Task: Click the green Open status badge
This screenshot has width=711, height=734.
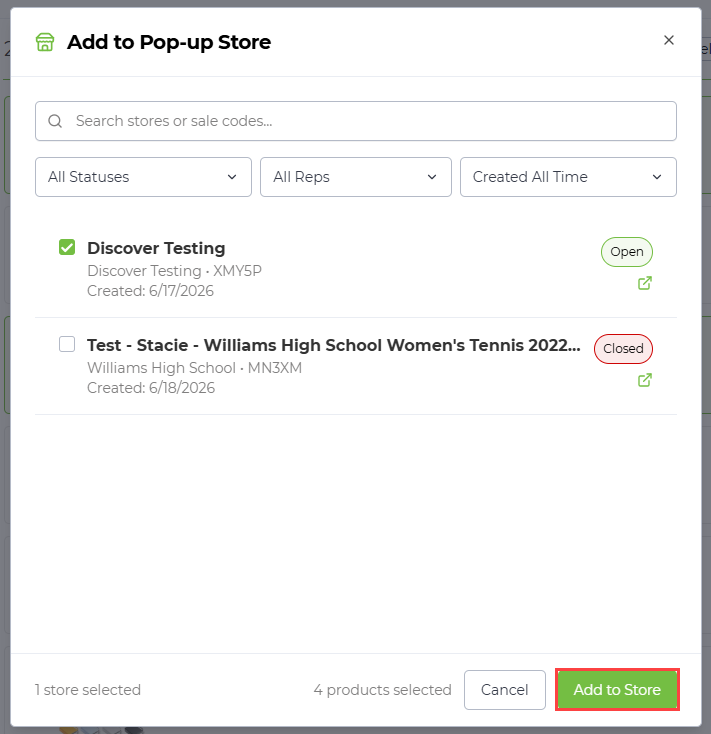Action: (x=627, y=252)
